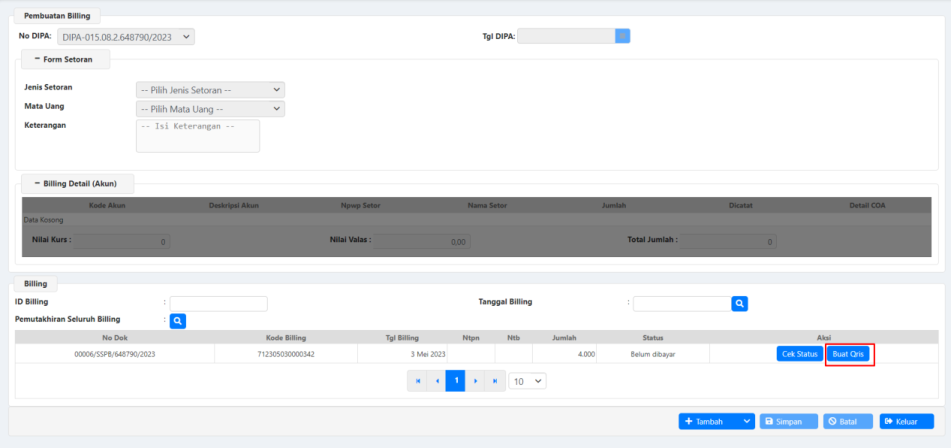
Task: Click the Tanggal Billing search icon
Action: (739, 303)
